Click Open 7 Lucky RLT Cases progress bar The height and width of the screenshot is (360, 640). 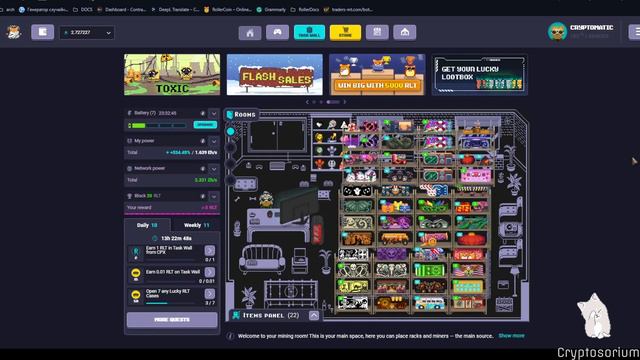(x=170, y=303)
